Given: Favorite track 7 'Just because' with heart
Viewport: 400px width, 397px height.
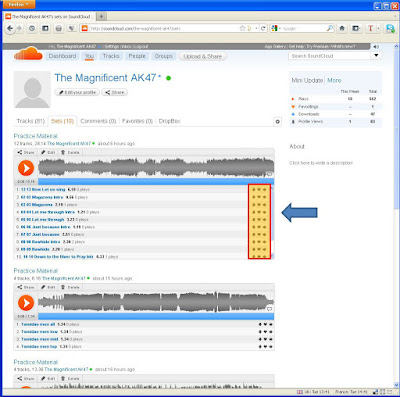Looking at the screenshot, I should 259,234.
